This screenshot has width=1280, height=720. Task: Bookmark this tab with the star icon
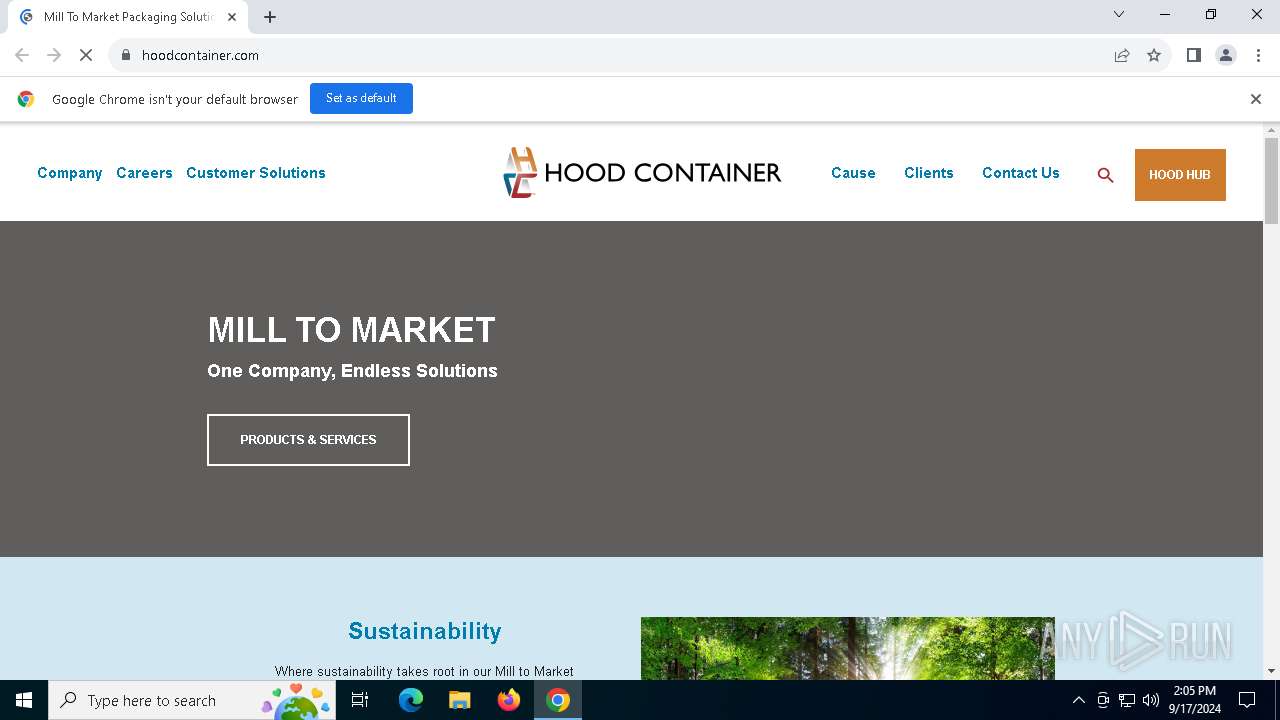tap(1154, 55)
